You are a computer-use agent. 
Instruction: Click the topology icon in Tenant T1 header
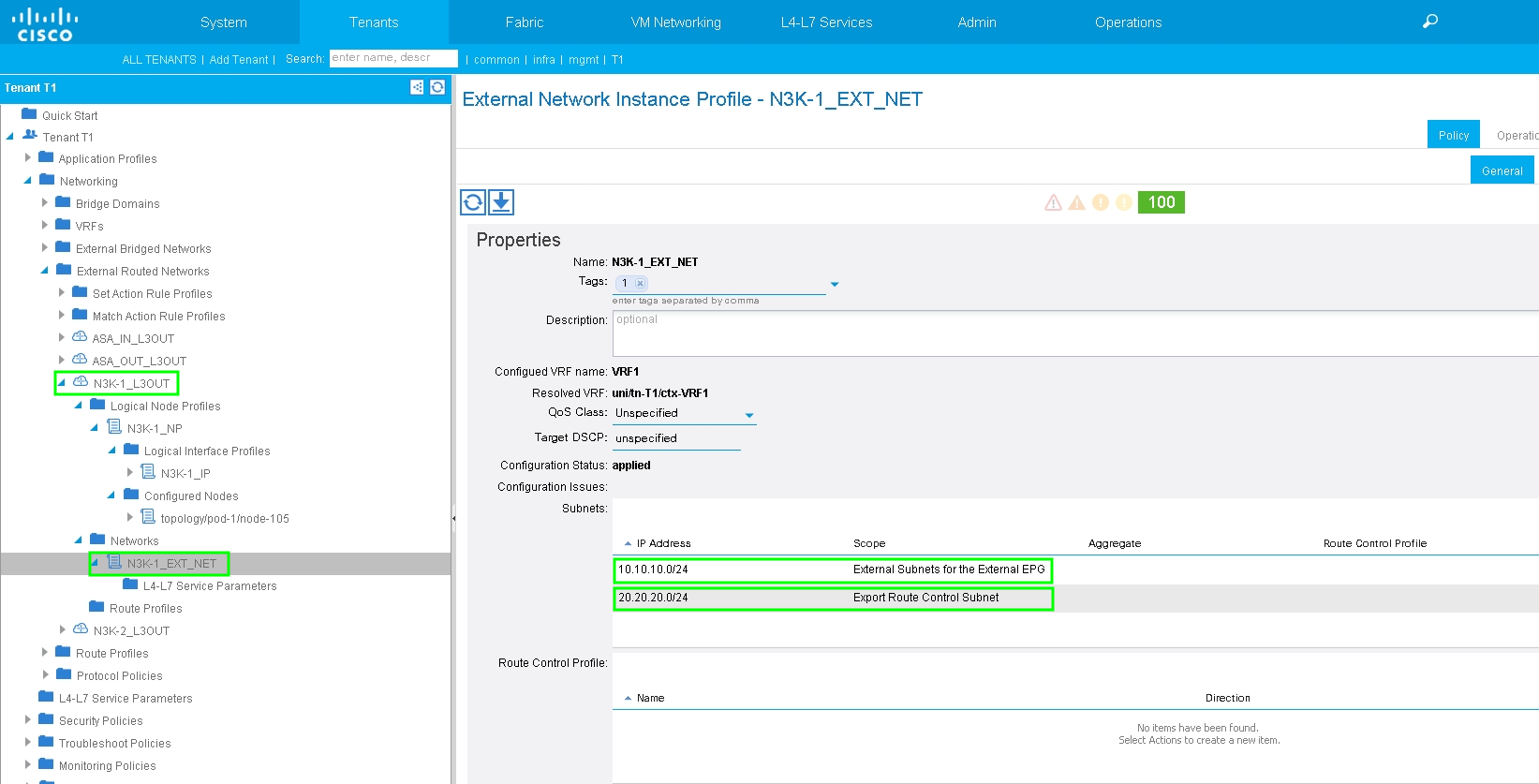pos(417,87)
